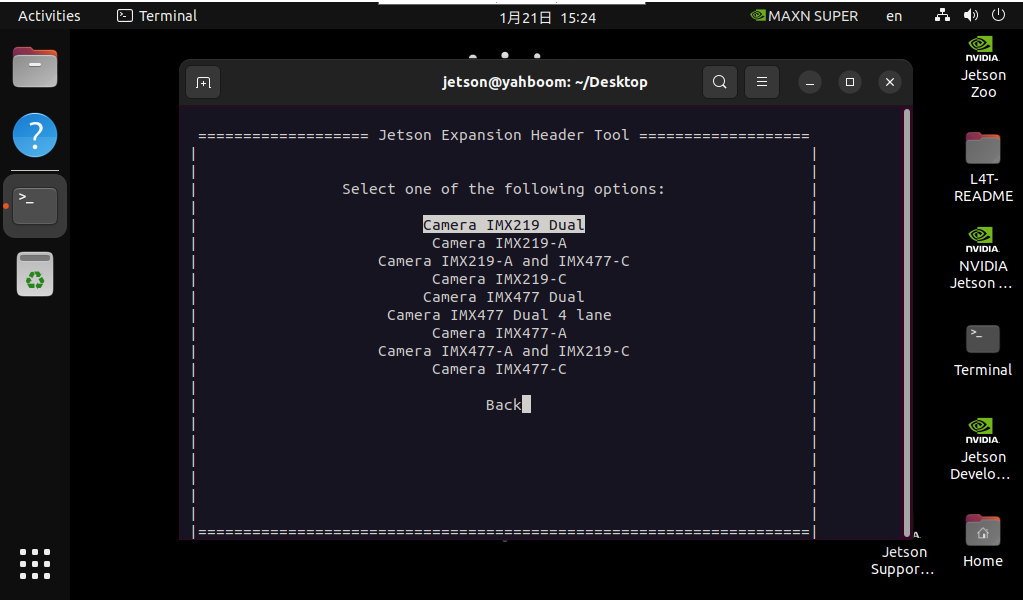Click the Terminal icon in the dock

pos(35,205)
